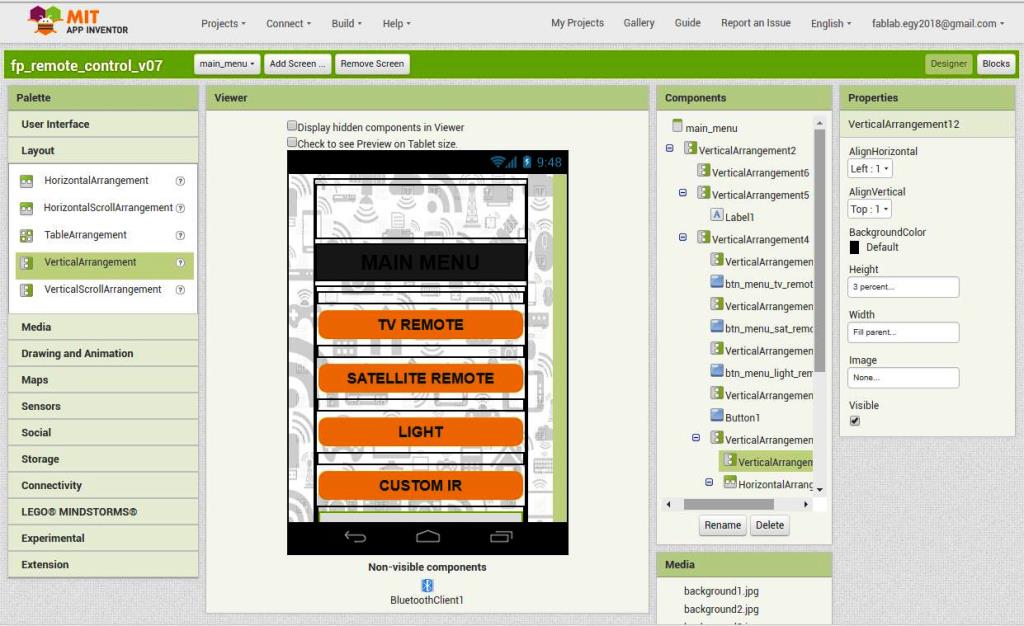The width and height of the screenshot is (1024, 626).
Task: Click the HorizontalArrangement icon in Components tree
Action: [x=730, y=482]
